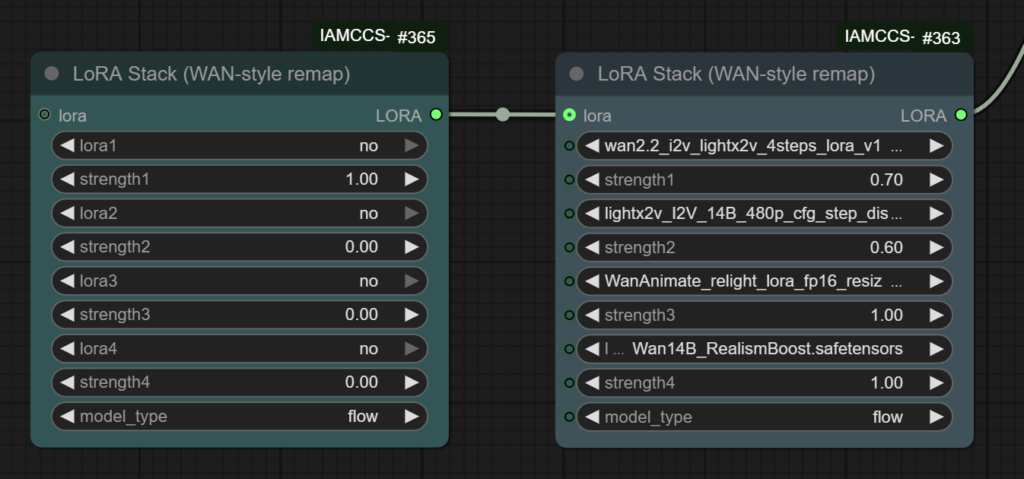Image resolution: width=1024 pixels, height=479 pixels.
Task: Increase strength1 from 0.70 with right arrow
Action: [936, 180]
